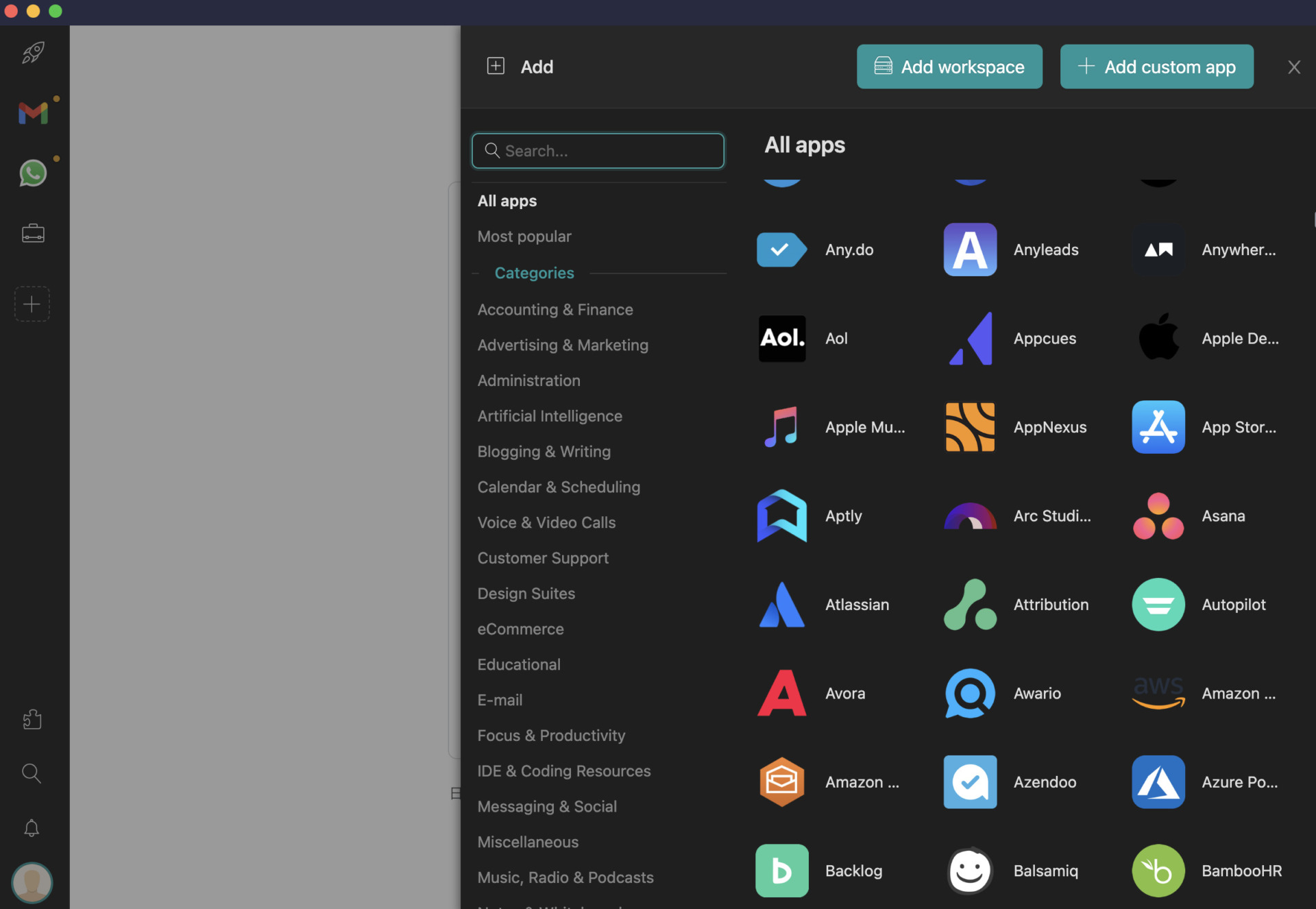Click the Add custom app button
Screen dimensions: 1316x909
pyautogui.click(x=1156, y=66)
